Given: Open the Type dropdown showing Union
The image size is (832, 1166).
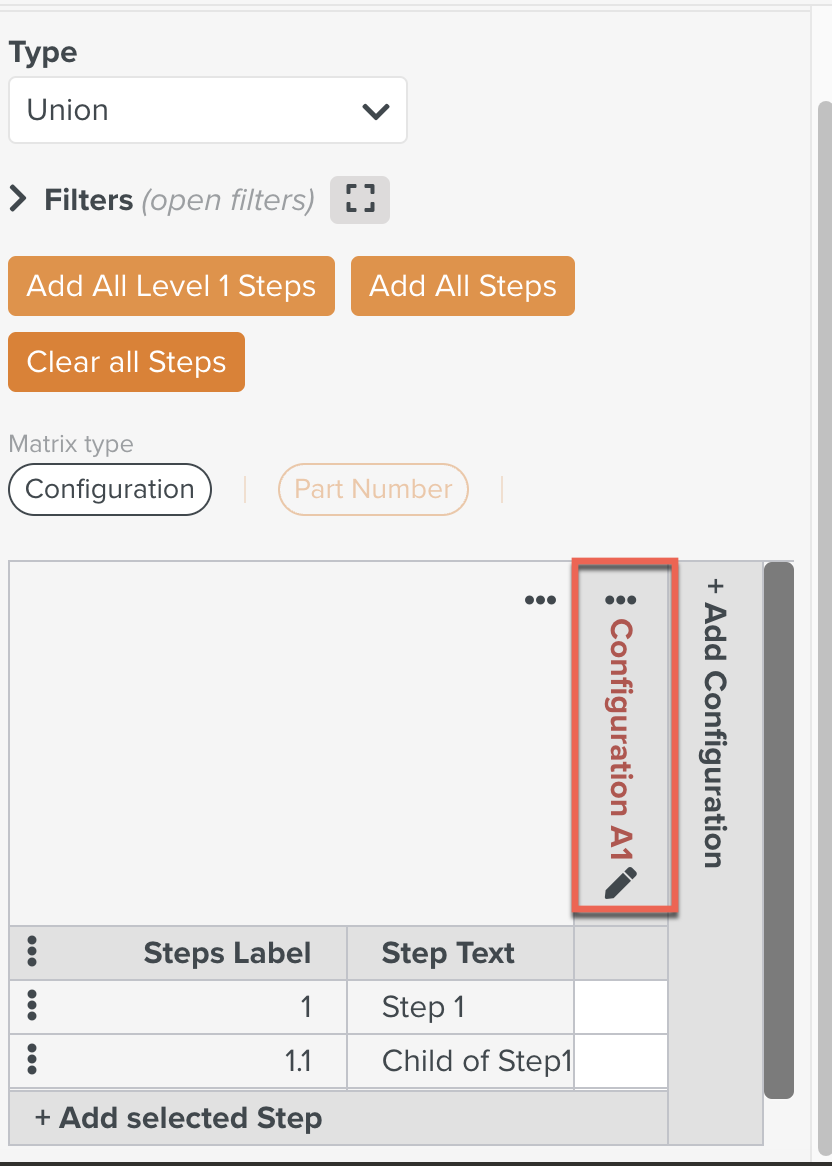Looking at the screenshot, I should pyautogui.click(x=207, y=110).
